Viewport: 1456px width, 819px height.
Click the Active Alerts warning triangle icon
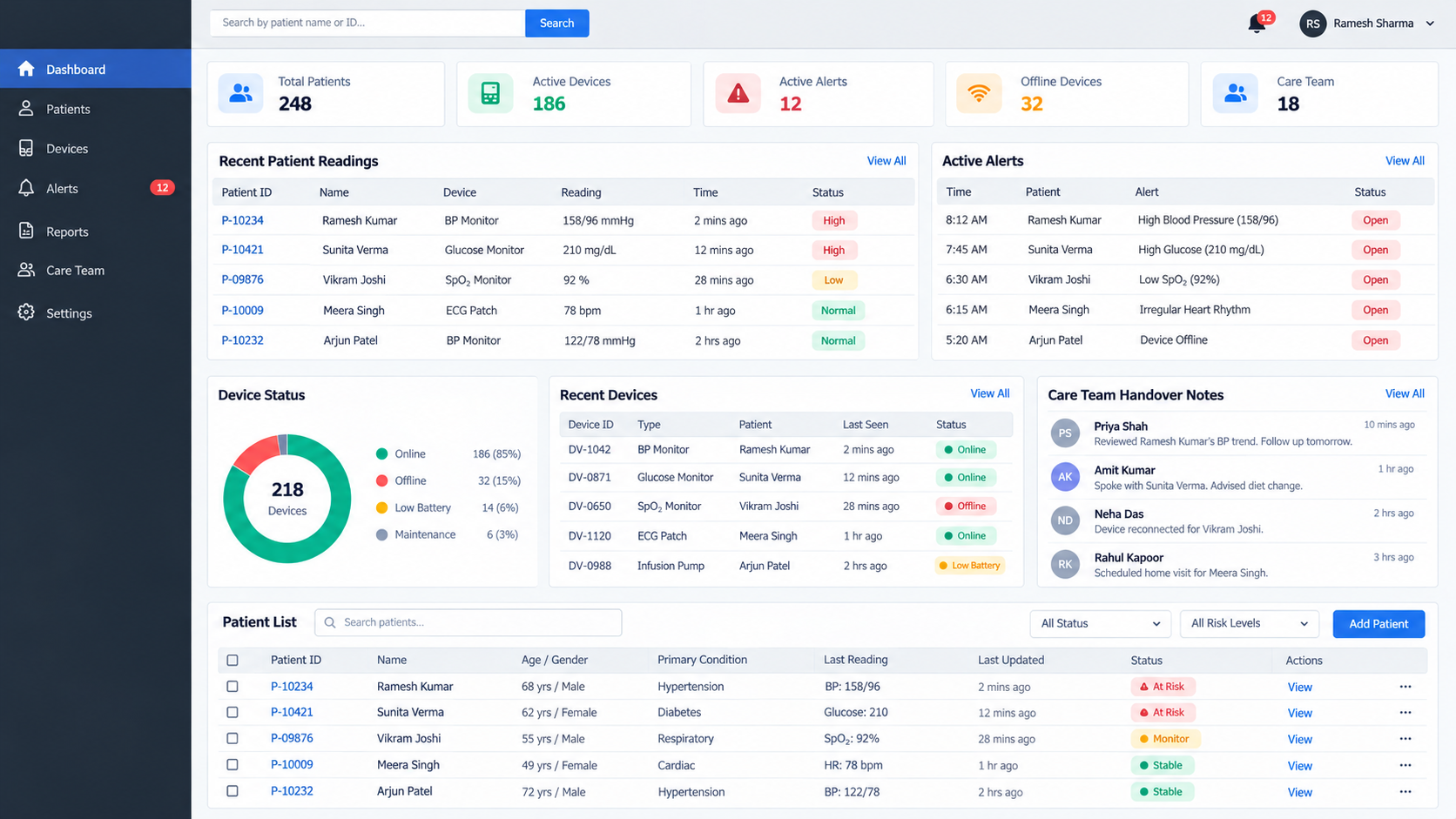[738, 93]
